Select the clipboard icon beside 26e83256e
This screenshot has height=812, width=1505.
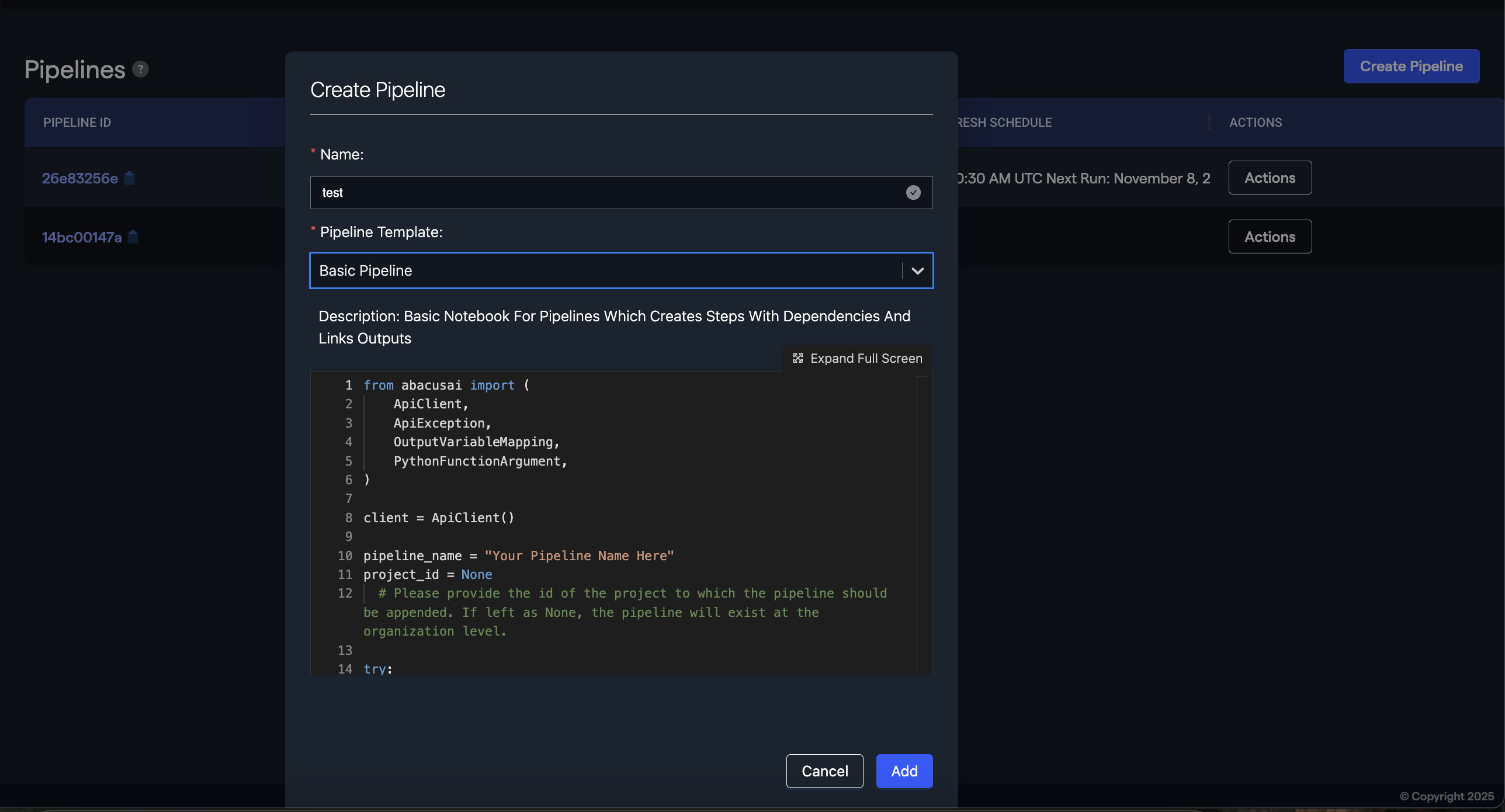(x=129, y=178)
